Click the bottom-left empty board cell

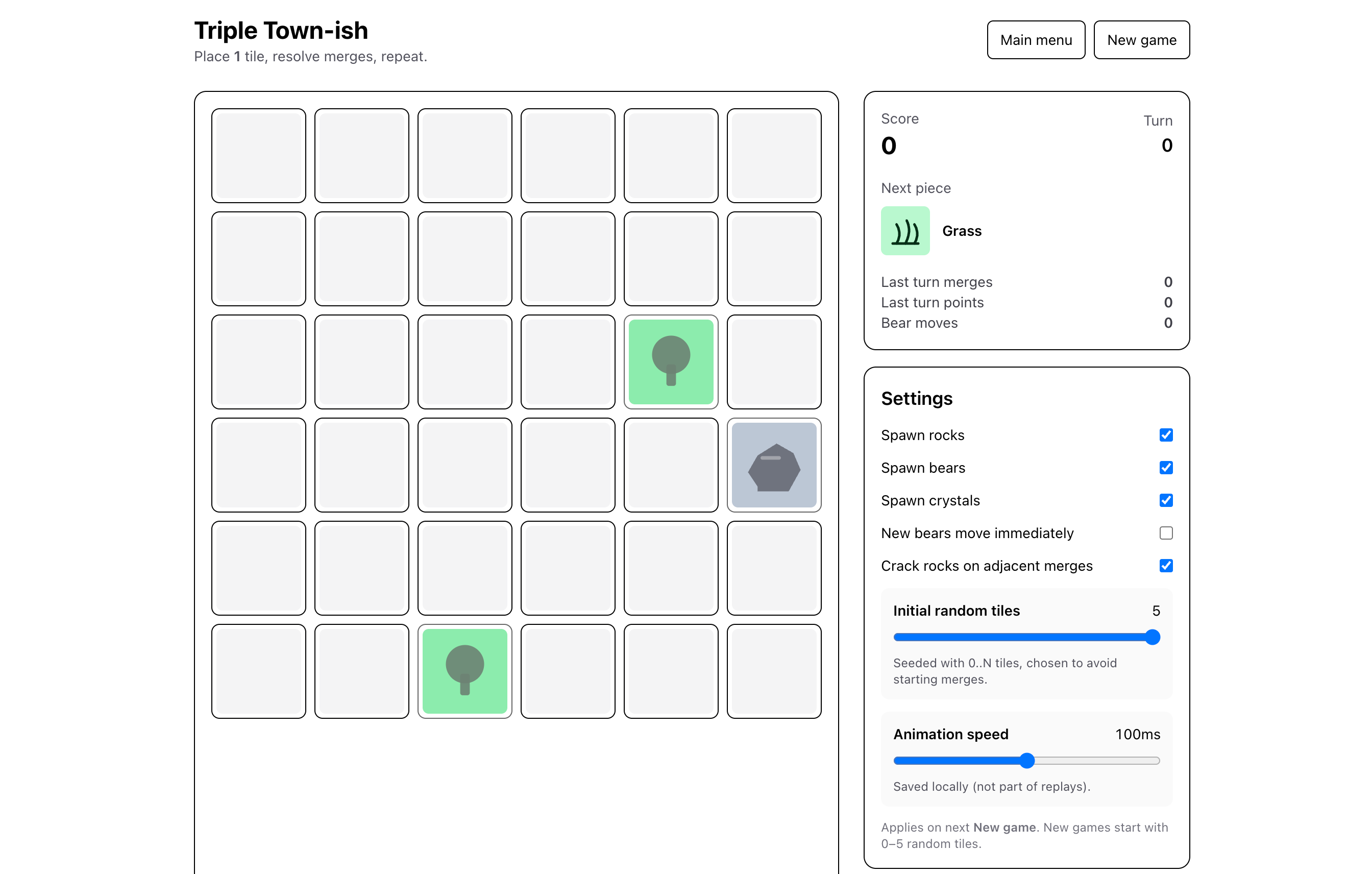[x=259, y=671]
